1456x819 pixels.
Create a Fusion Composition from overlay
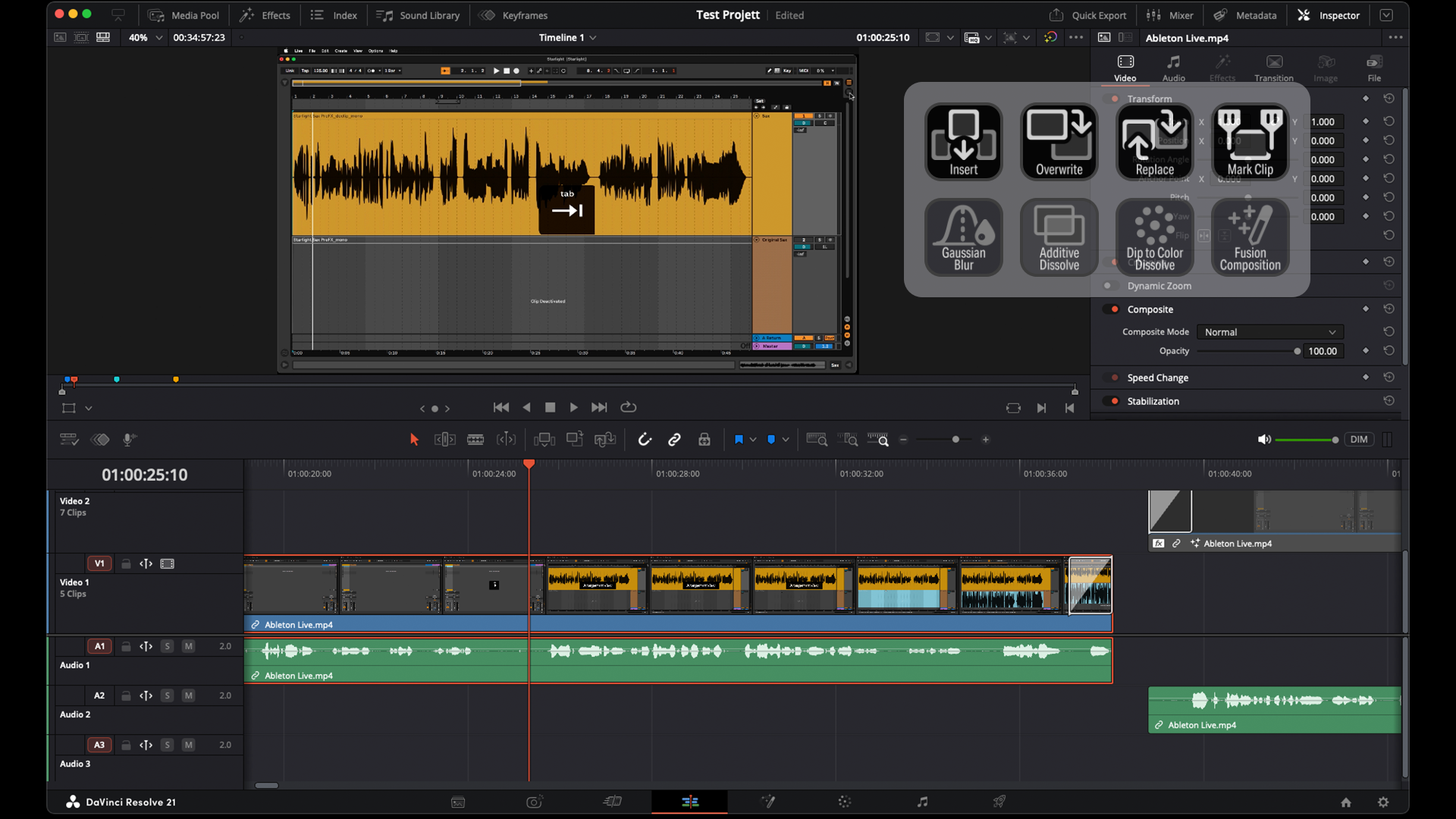click(x=1250, y=237)
